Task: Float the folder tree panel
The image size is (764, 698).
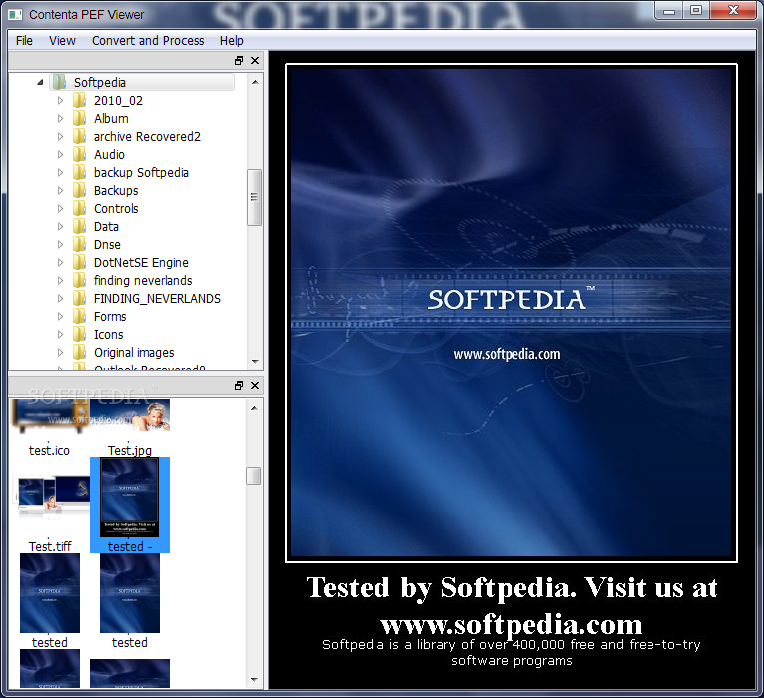Action: click(239, 60)
